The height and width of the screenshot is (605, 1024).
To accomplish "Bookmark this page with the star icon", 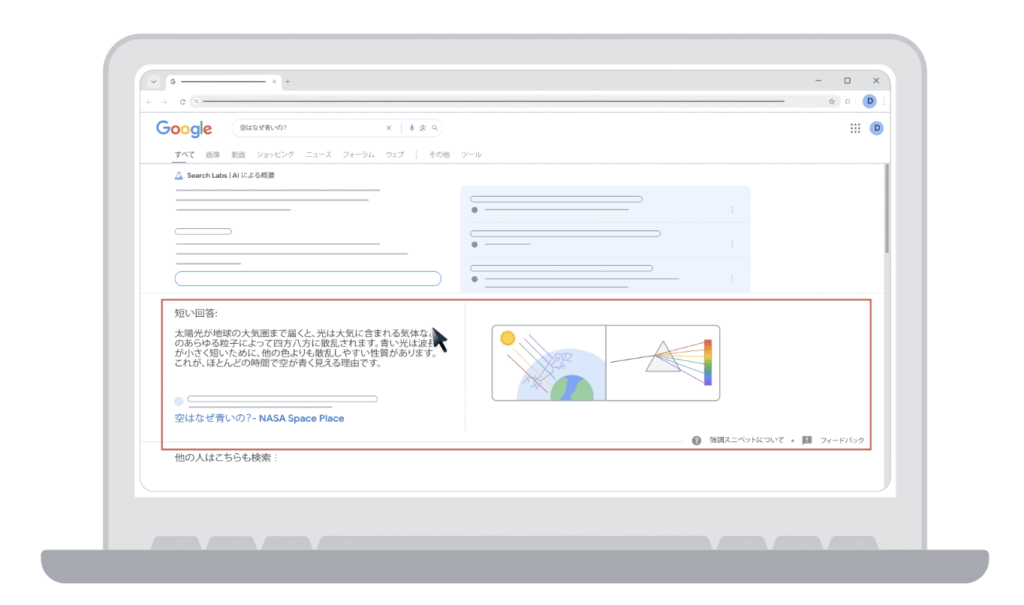I will tap(831, 101).
